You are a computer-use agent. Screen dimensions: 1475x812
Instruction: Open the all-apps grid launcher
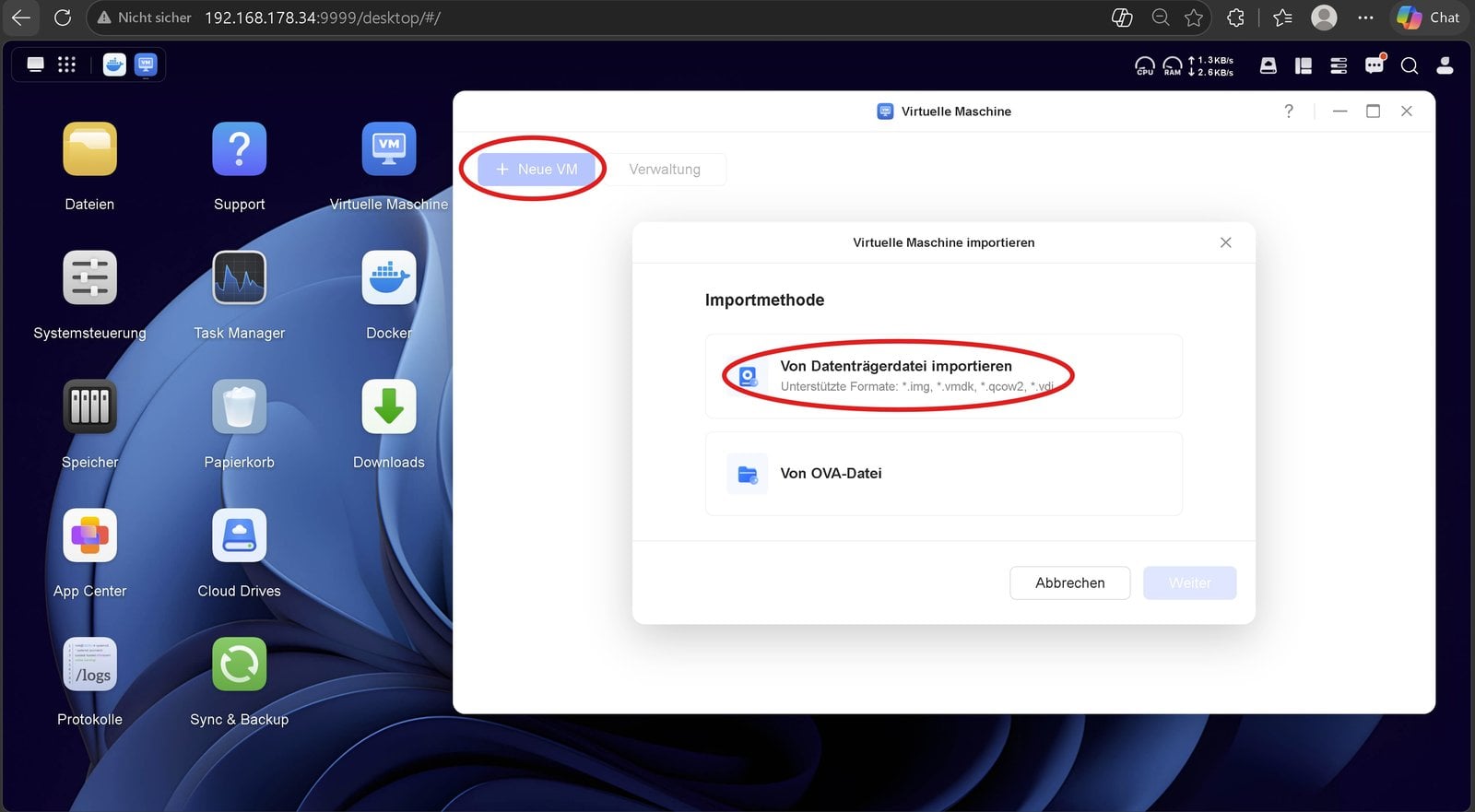coord(66,65)
